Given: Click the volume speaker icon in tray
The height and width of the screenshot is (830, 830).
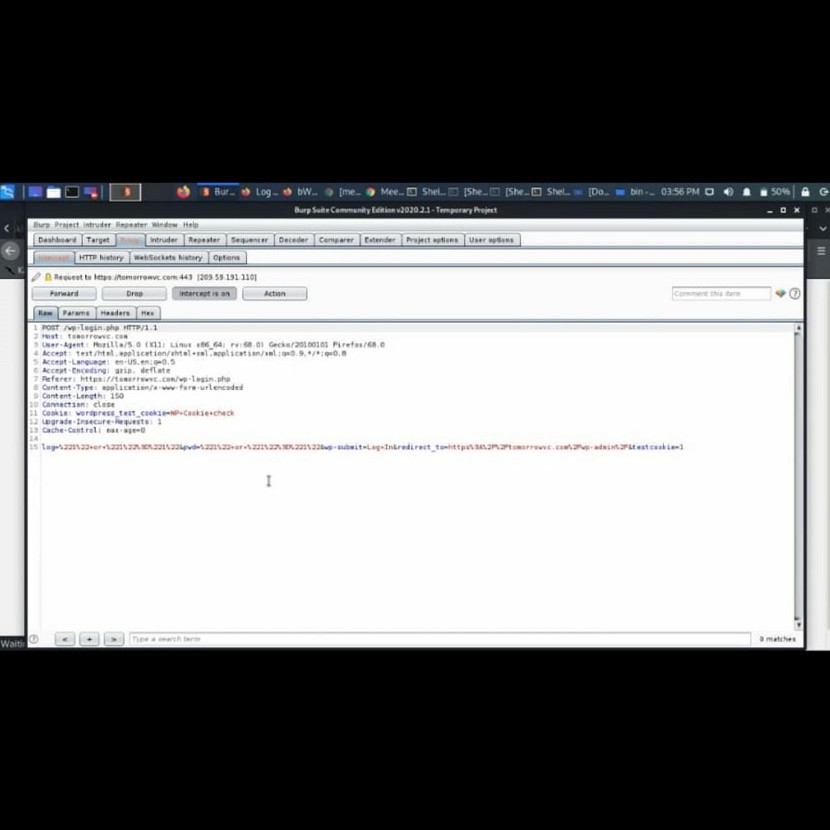Looking at the screenshot, I should [728, 192].
